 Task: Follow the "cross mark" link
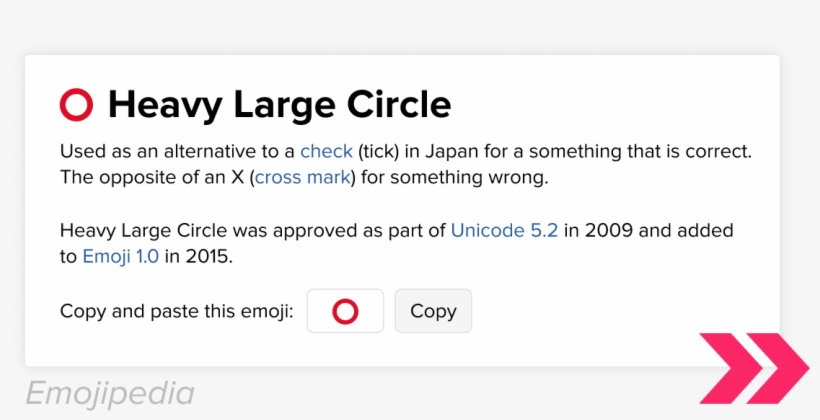[303, 178]
